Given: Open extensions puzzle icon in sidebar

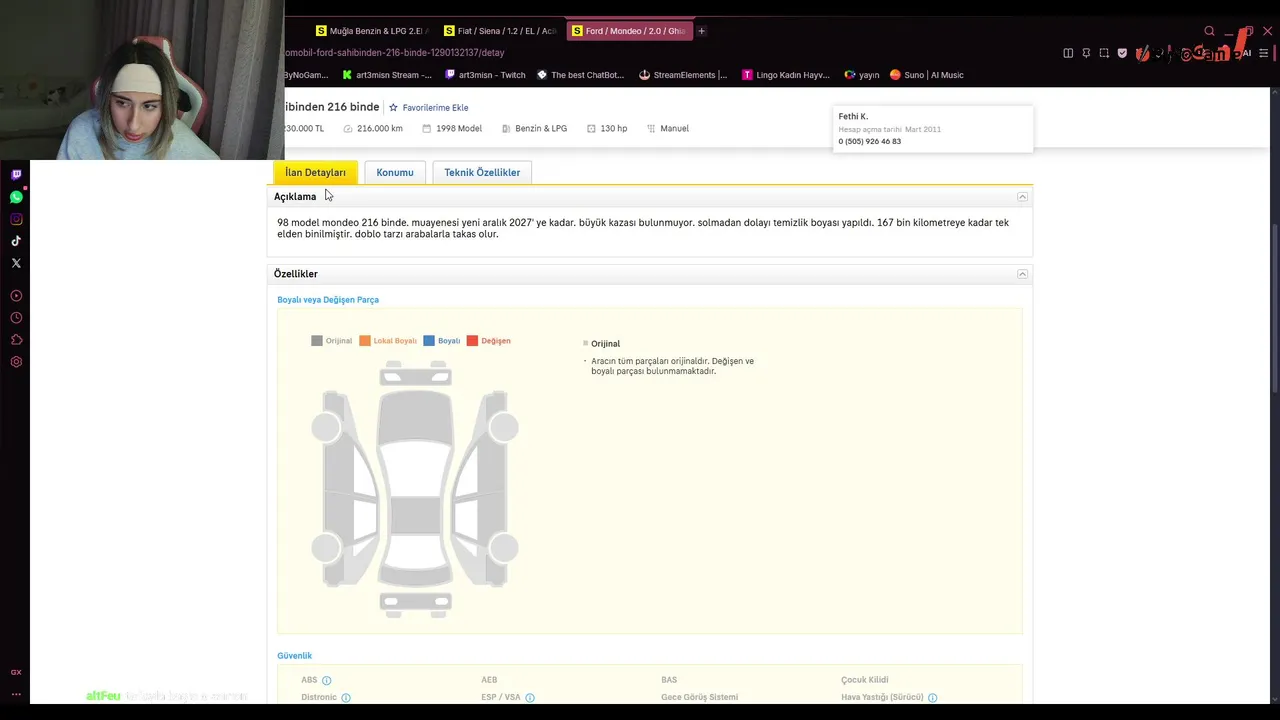Looking at the screenshot, I should point(16,340).
